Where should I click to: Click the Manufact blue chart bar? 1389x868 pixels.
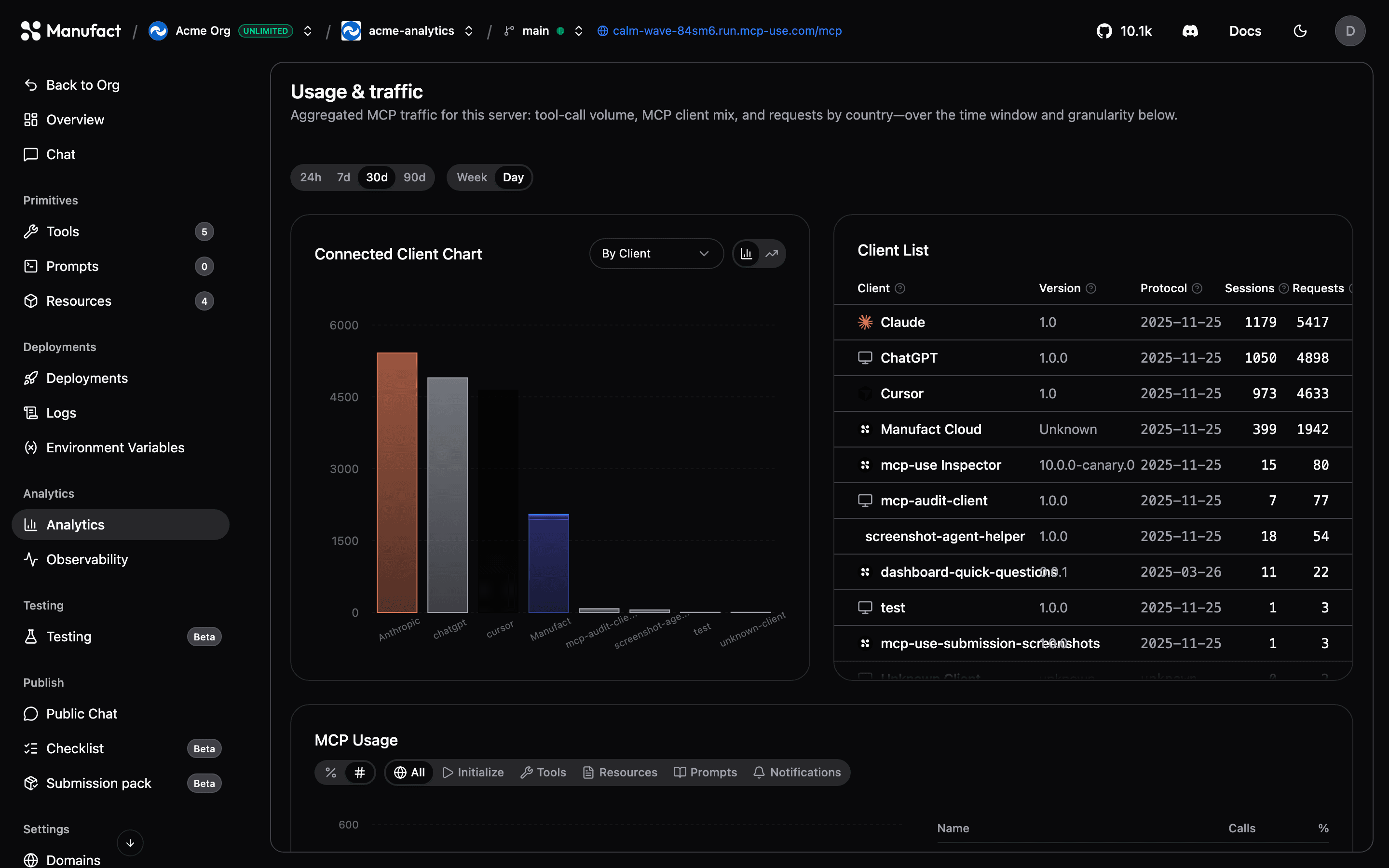(548, 563)
